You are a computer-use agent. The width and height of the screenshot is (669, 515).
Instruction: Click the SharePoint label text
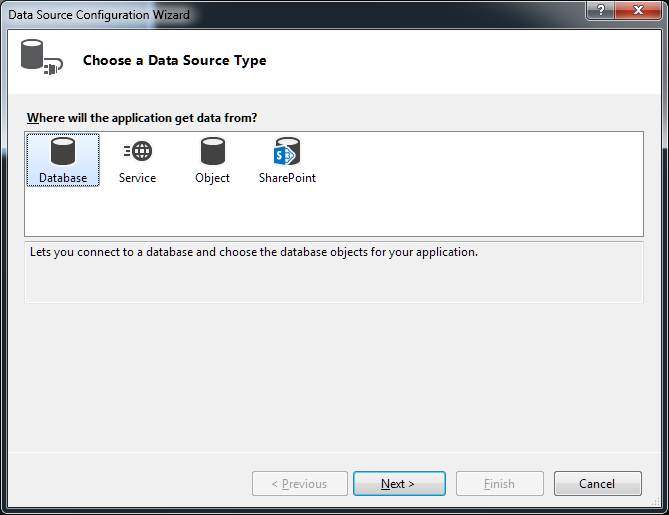pos(287,178)
